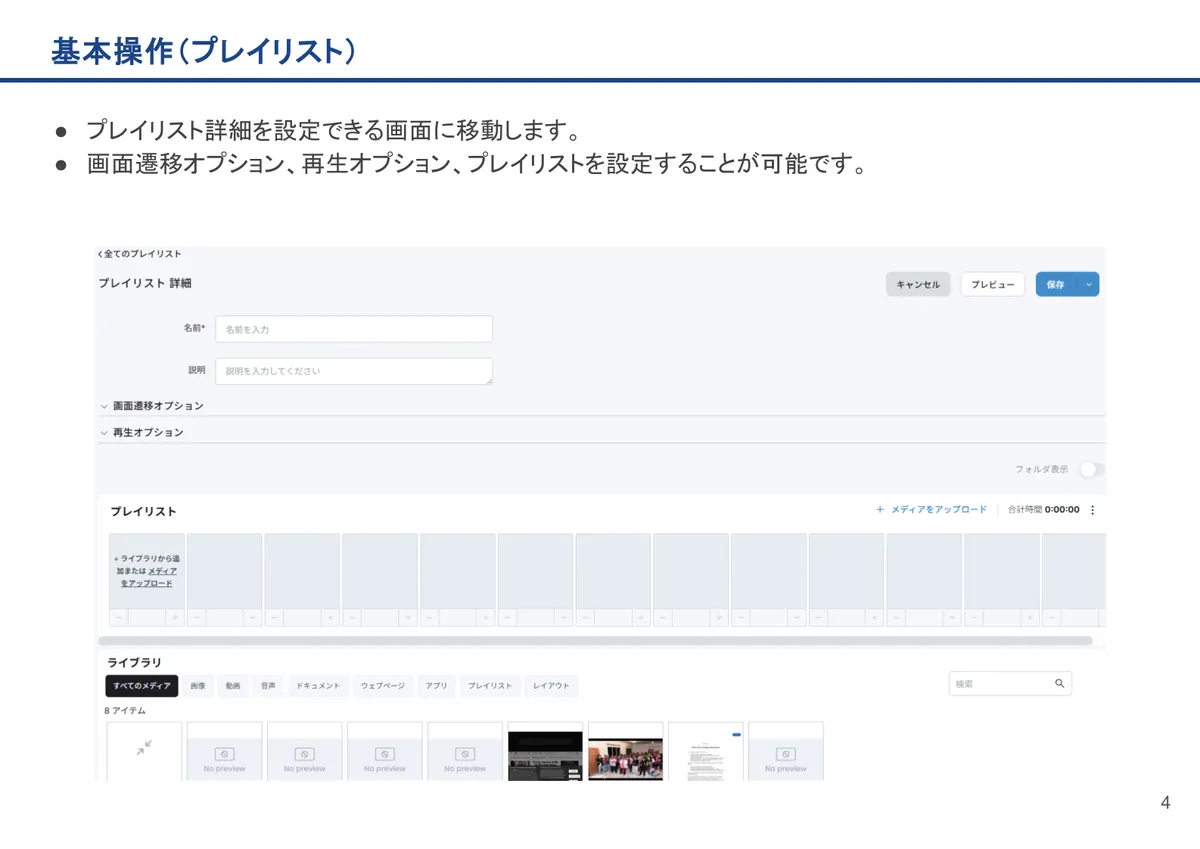Click メディアをアップロード link in first playlist slot
This screenshot has height=849, width=1200.
tap(148, 577)
